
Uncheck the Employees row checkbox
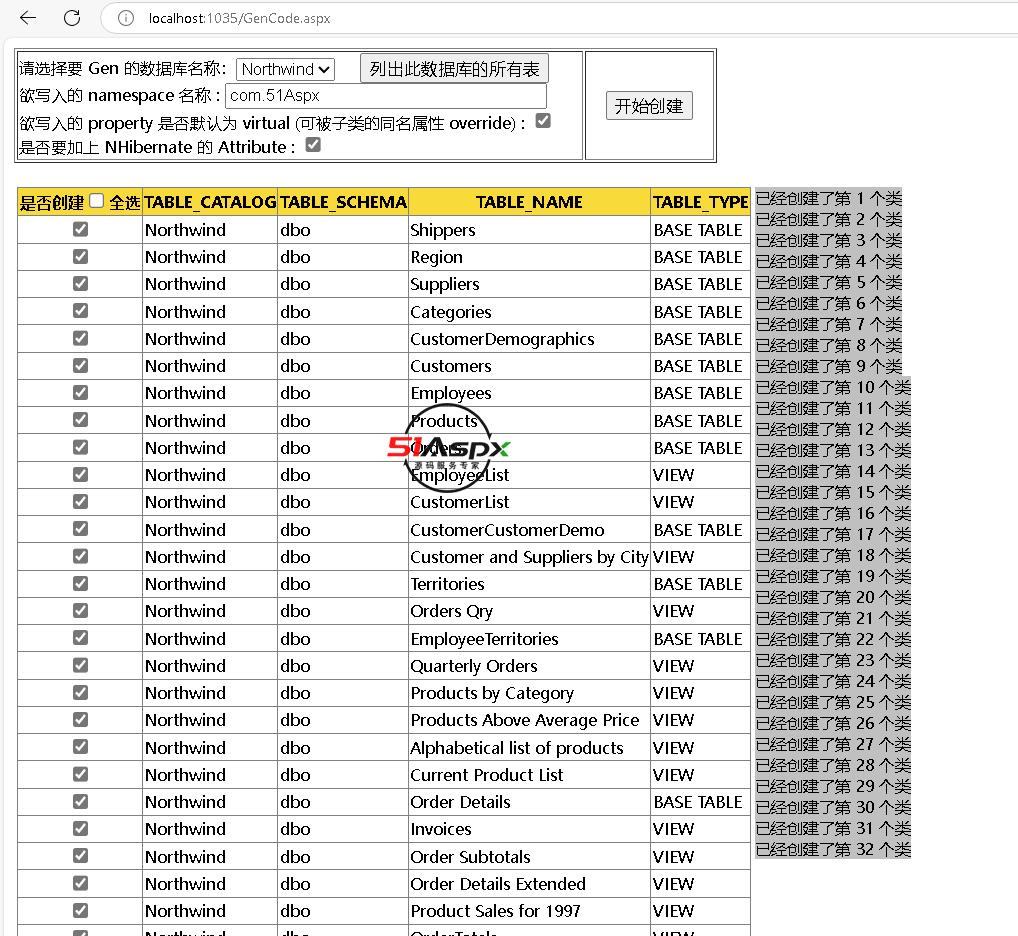click(x=81, y=393)
